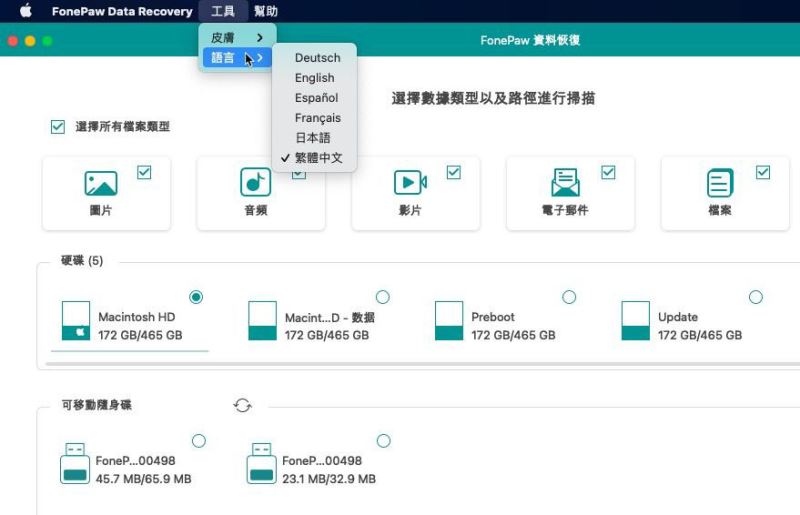Select the Update radio button

click(x=756, y=297)
